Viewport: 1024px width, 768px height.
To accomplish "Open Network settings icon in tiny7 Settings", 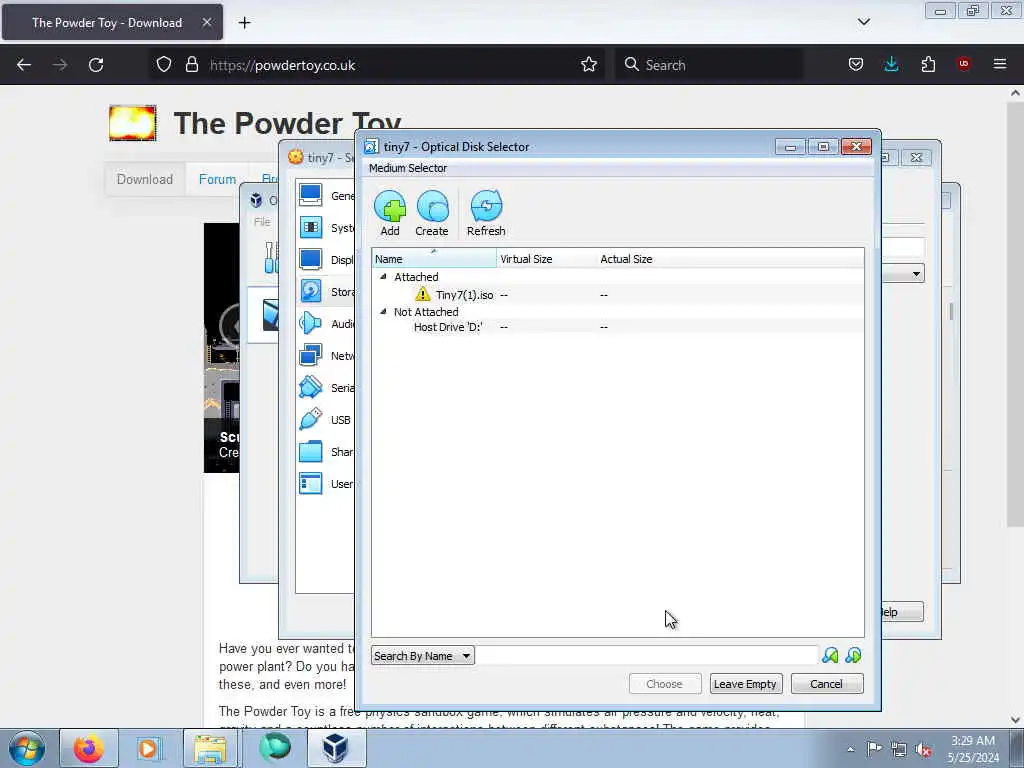I will [311, 355].
